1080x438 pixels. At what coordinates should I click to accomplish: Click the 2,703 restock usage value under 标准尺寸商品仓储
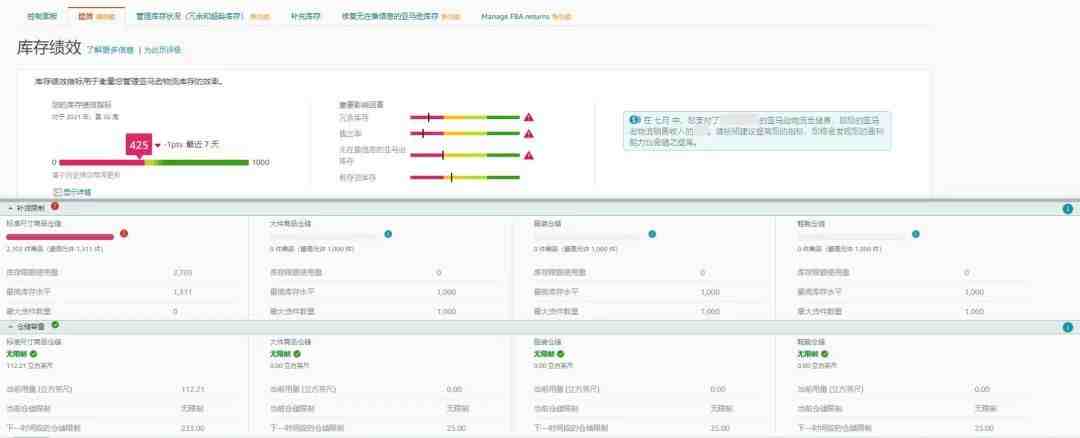pyautogui.click(x=183, y=273)
